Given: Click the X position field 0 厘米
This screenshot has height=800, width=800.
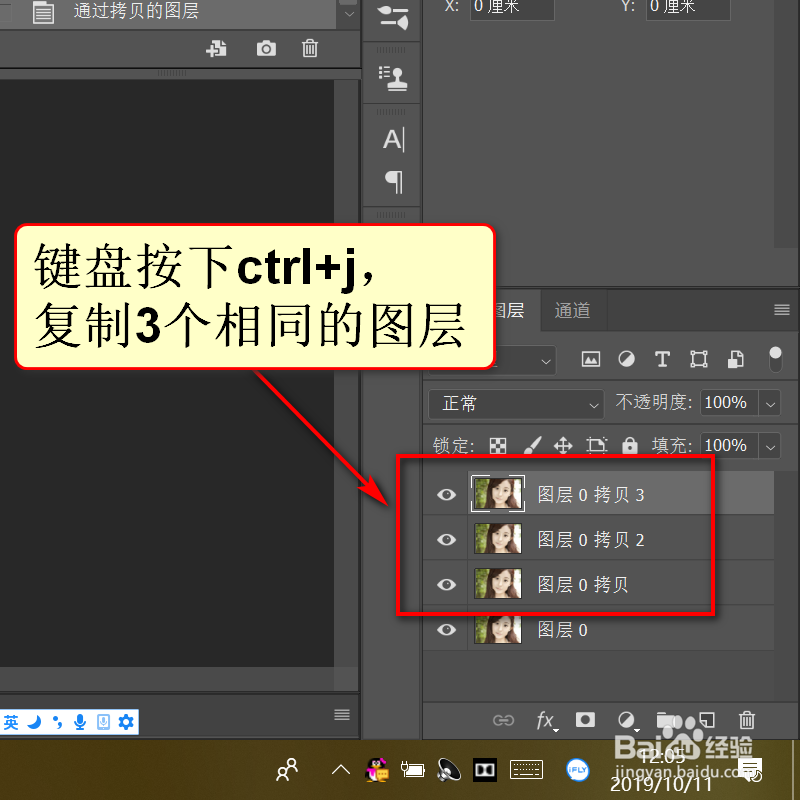Looking at the screenshot, I should coord(512,7).
